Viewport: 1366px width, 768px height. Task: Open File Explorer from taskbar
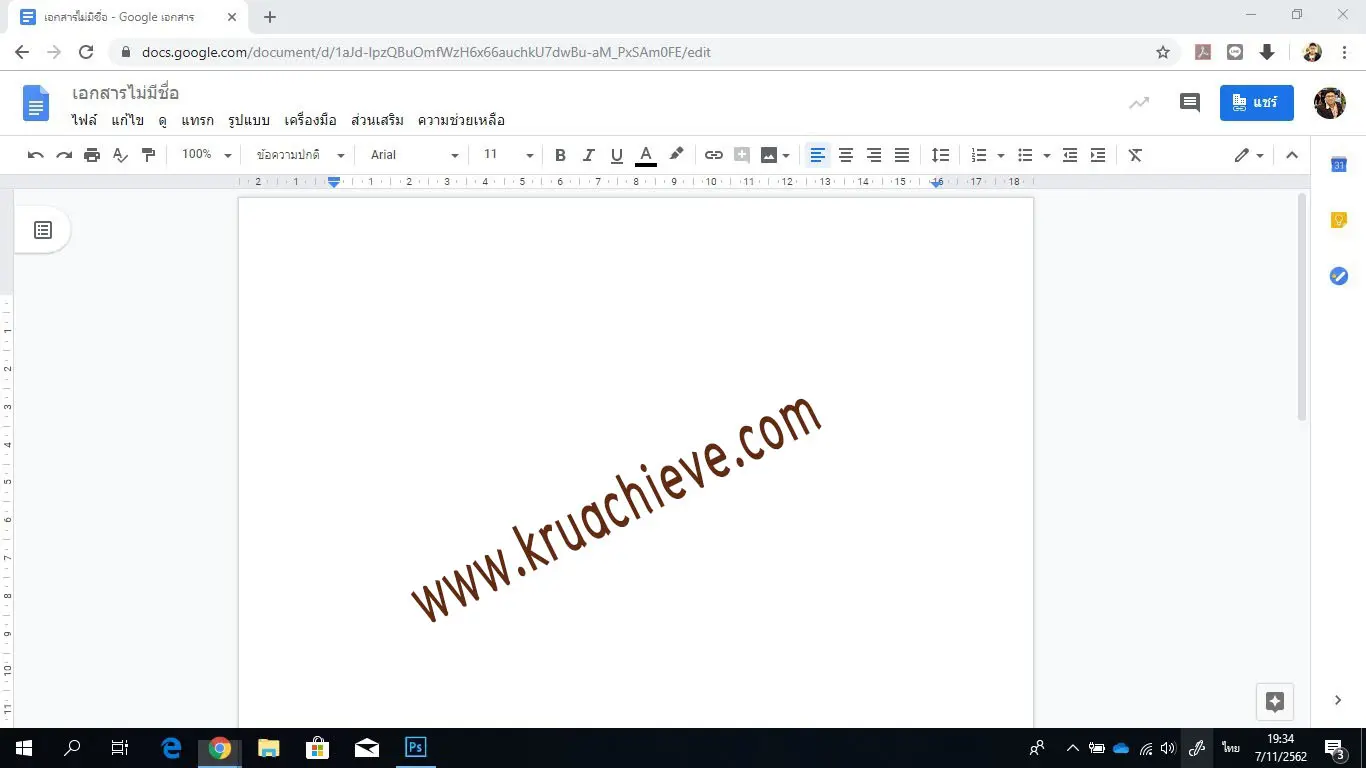click(268, 747)
